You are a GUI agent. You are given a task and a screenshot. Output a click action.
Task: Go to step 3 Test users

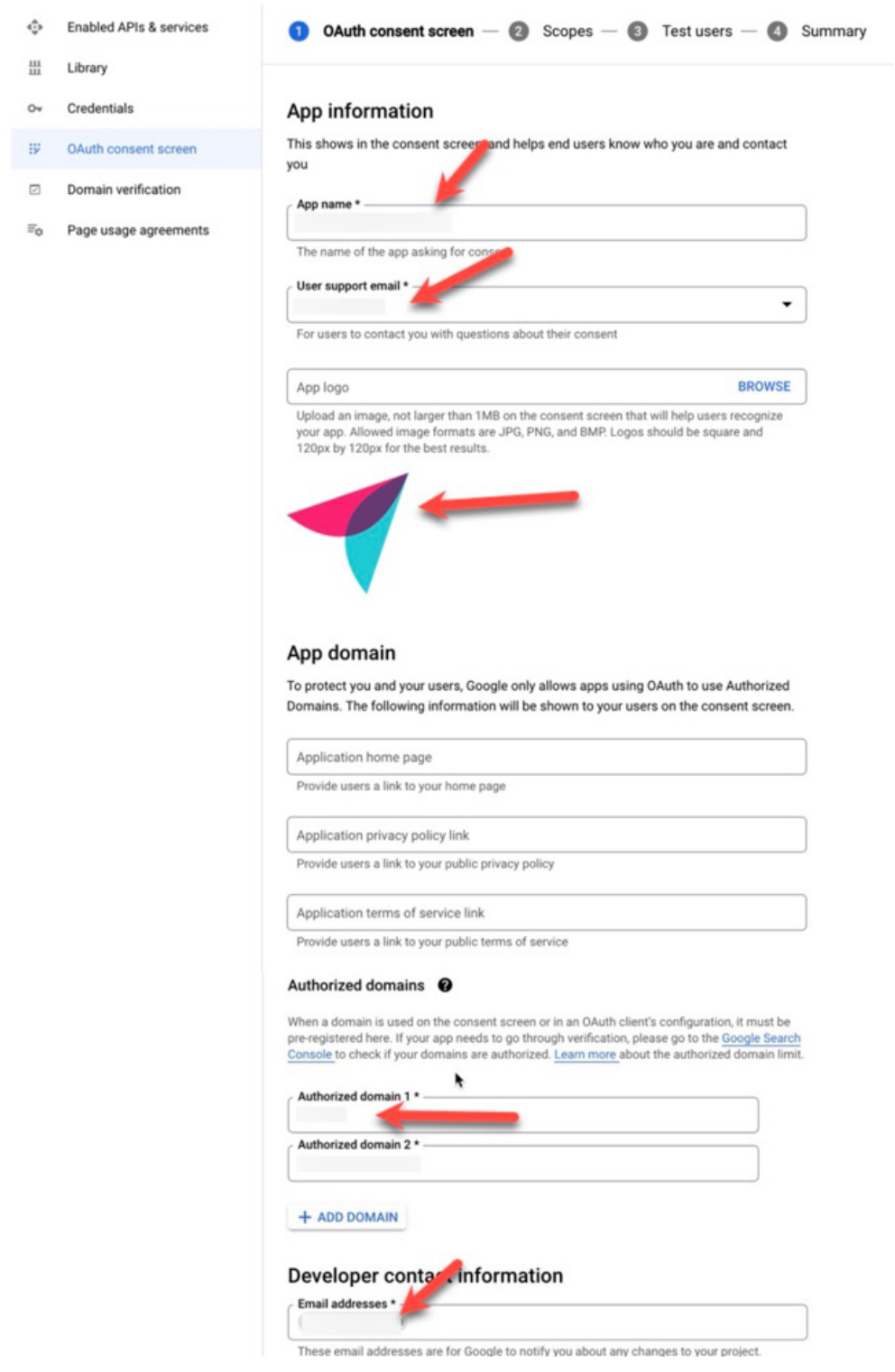click(679, 32)
